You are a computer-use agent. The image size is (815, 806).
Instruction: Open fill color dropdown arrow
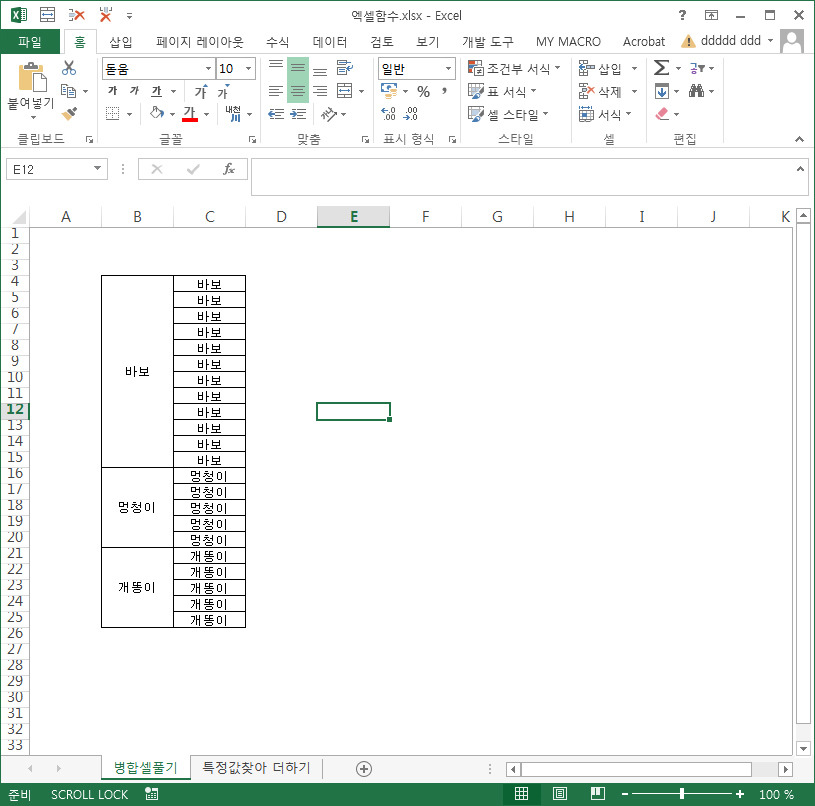click(172, 114)
